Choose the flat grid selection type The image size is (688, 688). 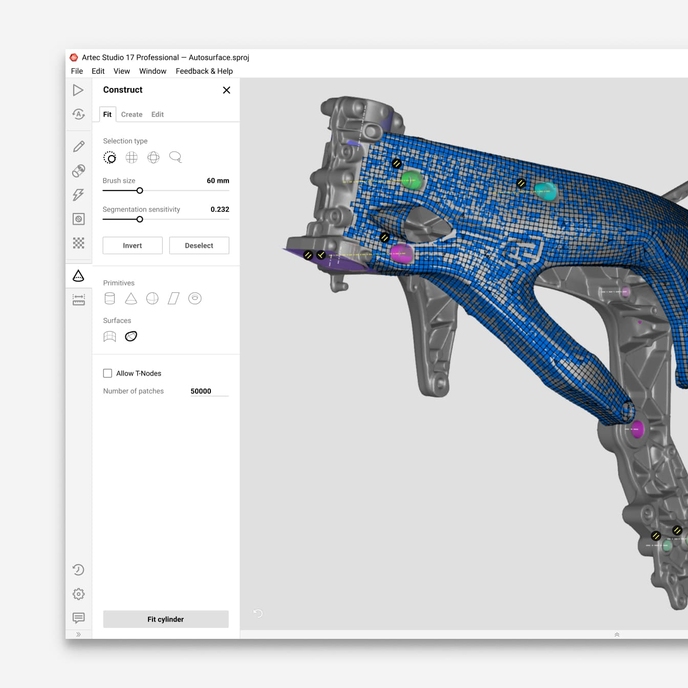pyautogui.click(x=131, y=157)
